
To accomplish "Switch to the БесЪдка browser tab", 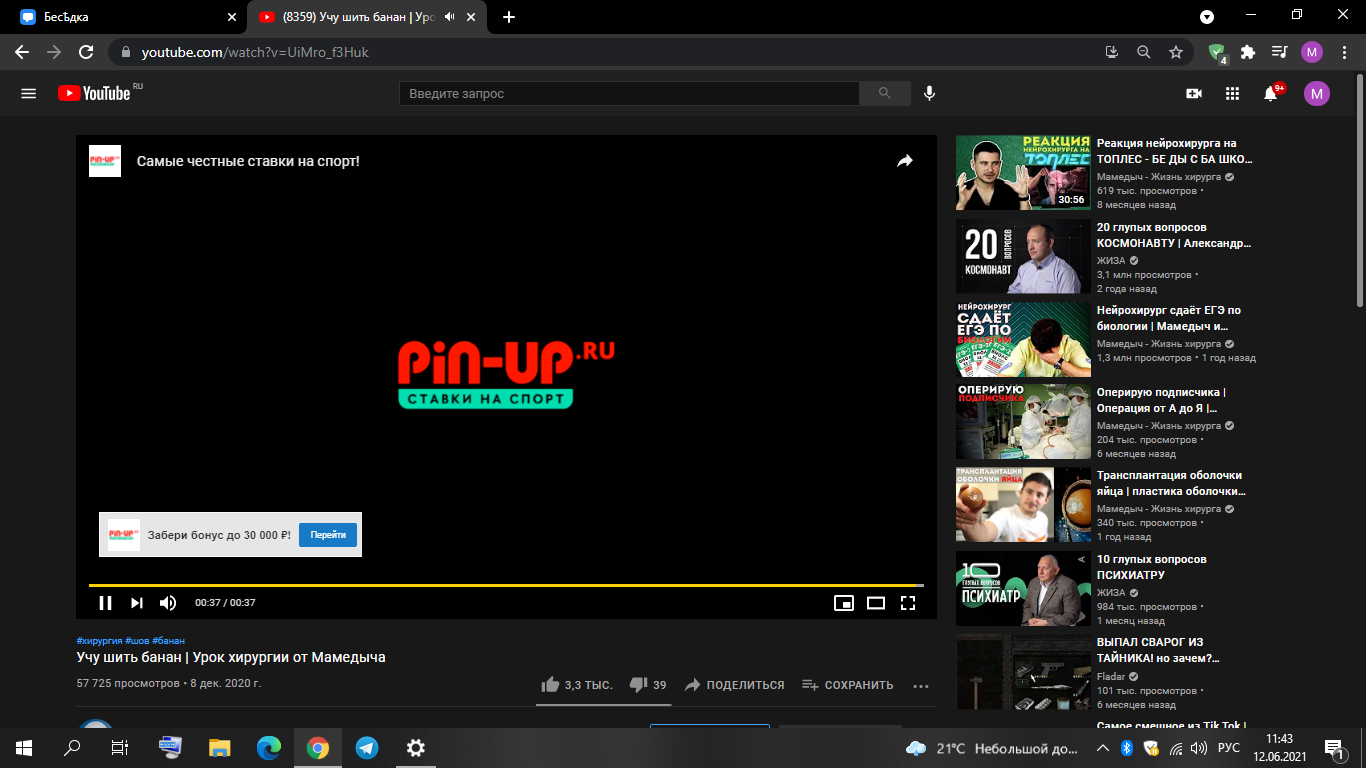I will tap(125, 17).
